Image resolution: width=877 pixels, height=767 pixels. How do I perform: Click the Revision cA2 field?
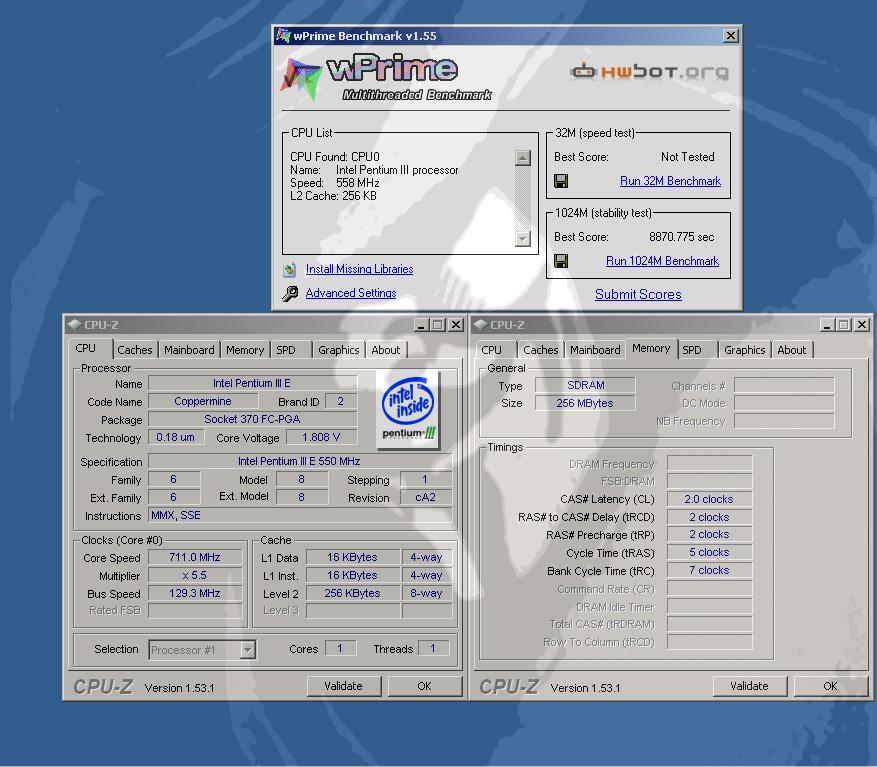(x=426, y=497)
